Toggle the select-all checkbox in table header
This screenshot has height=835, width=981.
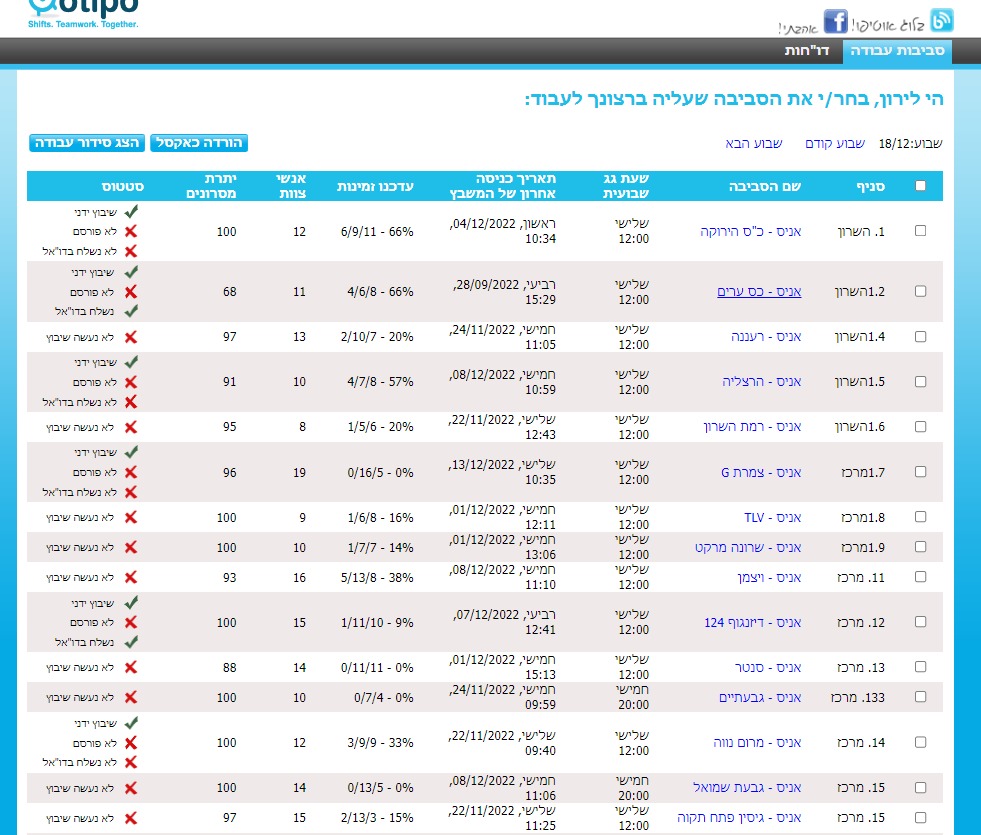click(920, 185)
